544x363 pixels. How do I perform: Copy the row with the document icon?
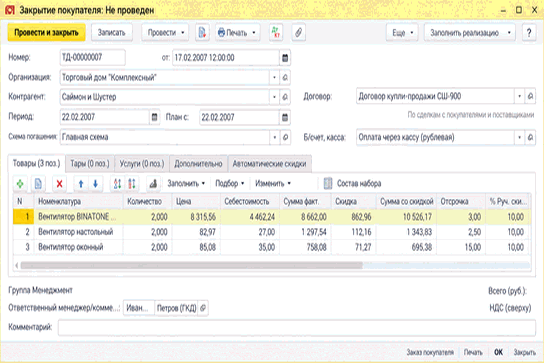38,184
